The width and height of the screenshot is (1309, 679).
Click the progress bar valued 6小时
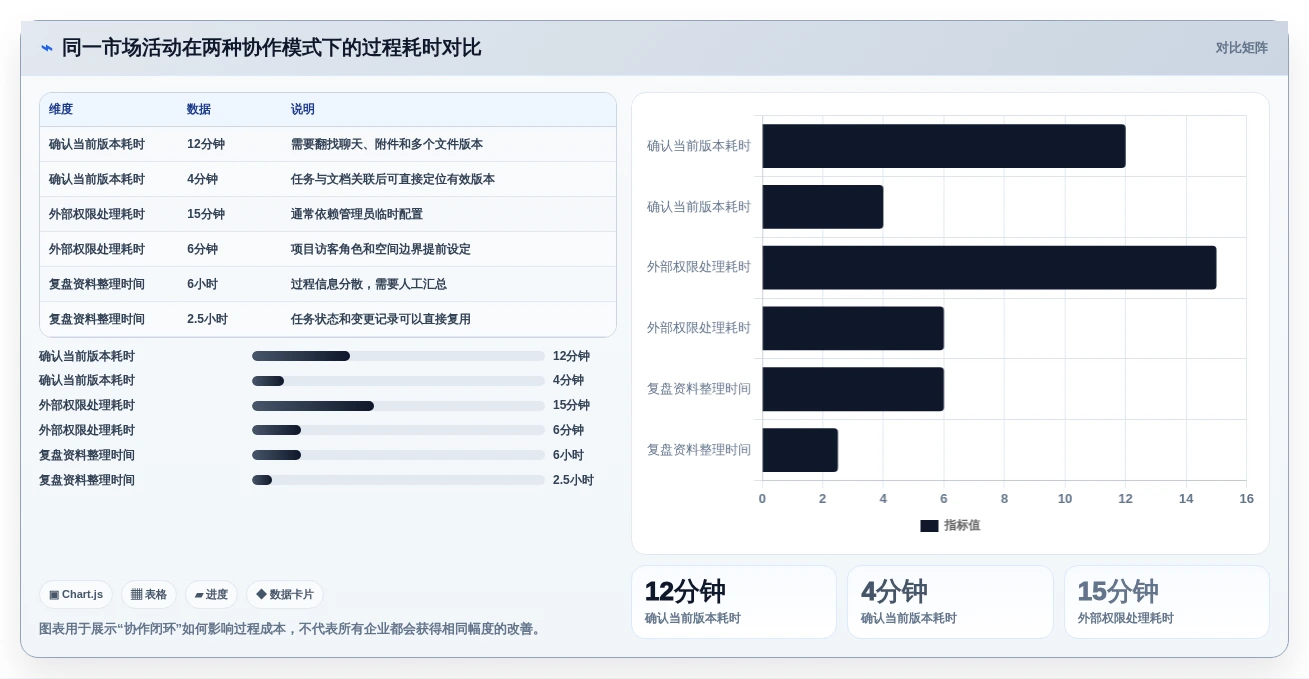(x=398, y=455)
